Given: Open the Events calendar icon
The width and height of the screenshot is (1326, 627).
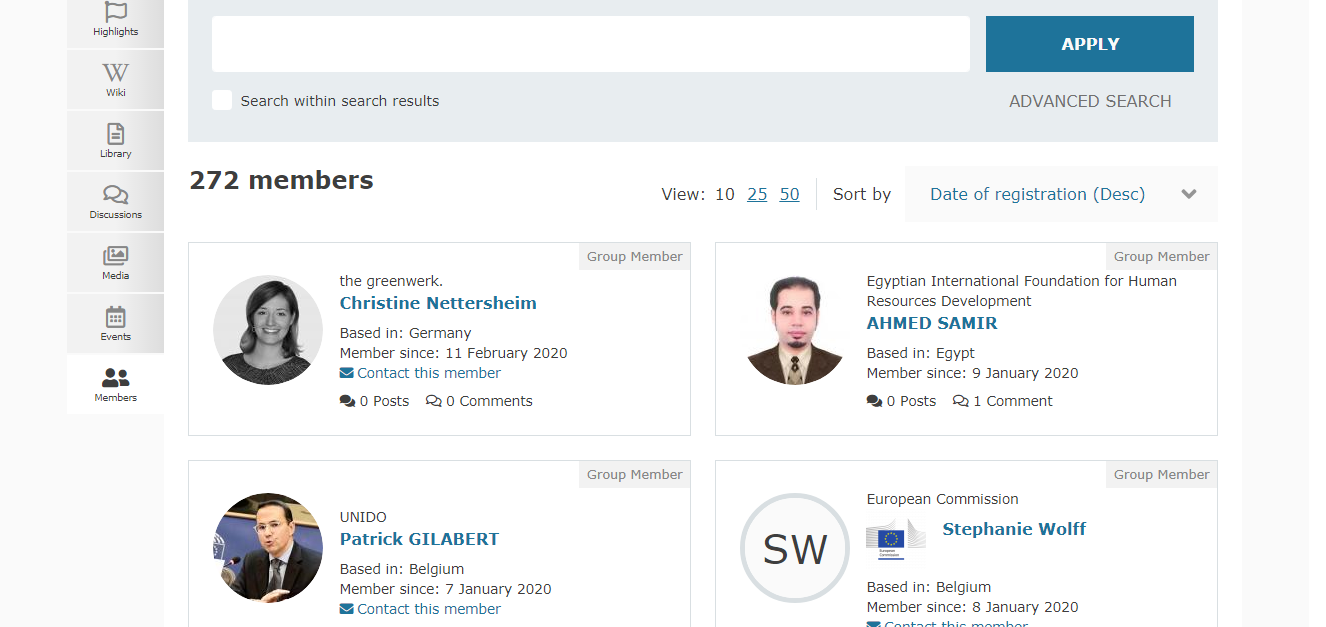Looking at the screenshot, I should pos(116,317).
